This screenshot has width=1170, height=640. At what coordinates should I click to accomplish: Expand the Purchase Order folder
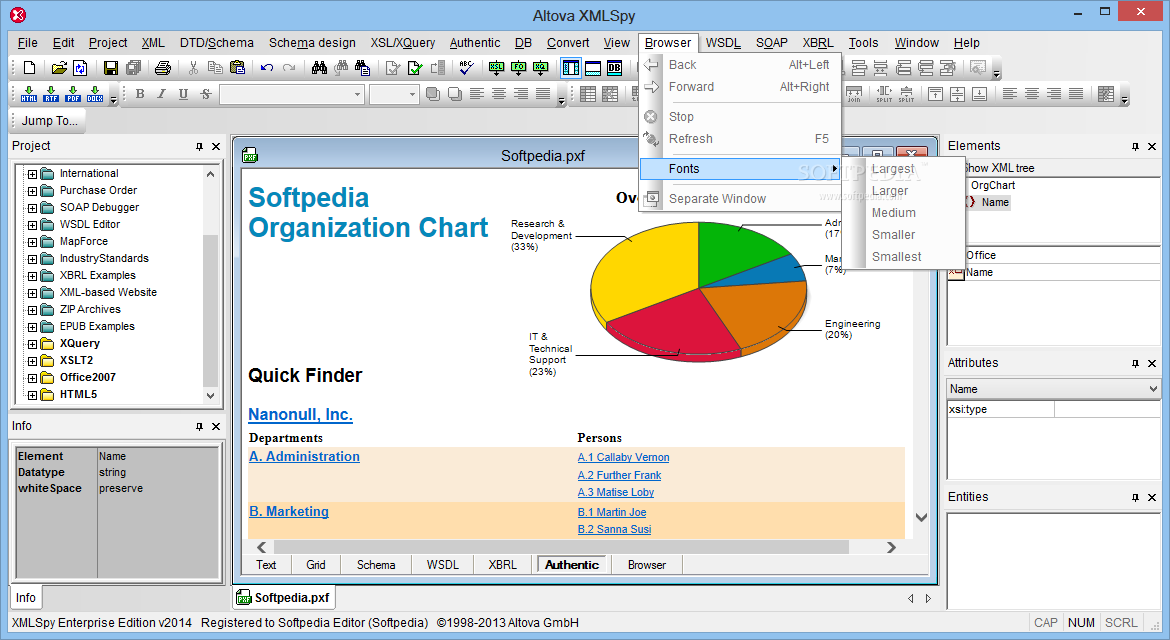click(32, 191)
